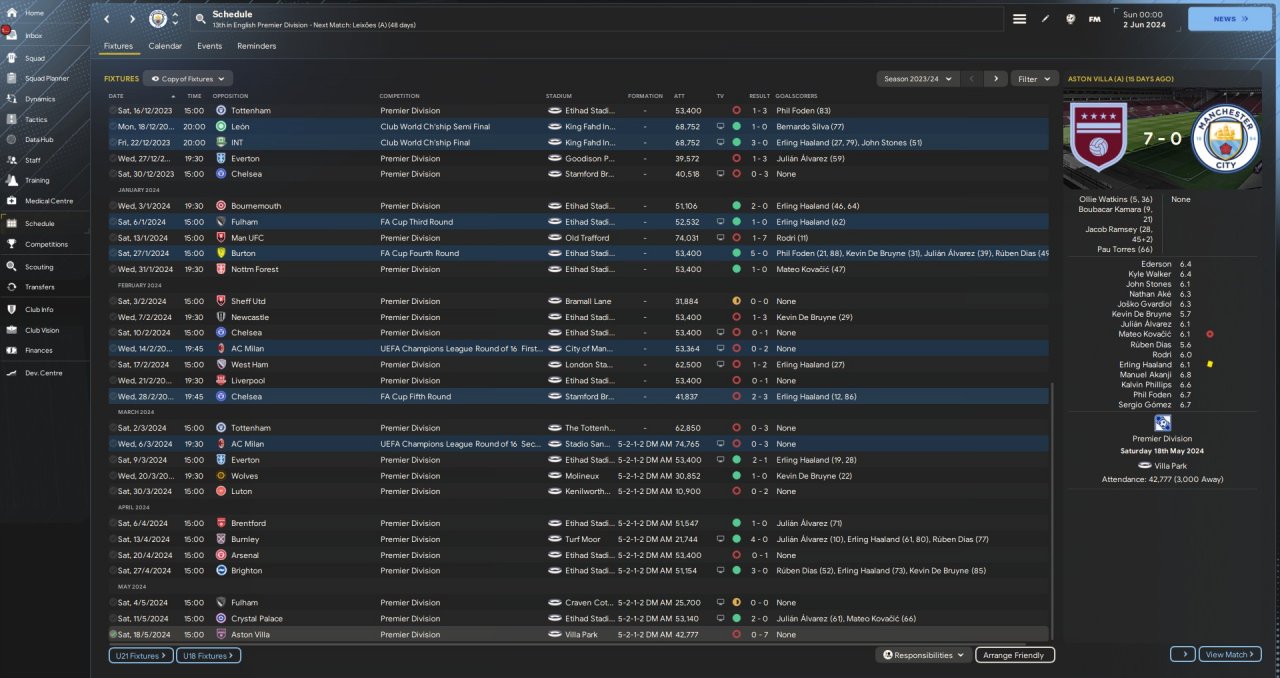Open Training in the sidebar
1280x678 pixels.
(x=37, y=181)
